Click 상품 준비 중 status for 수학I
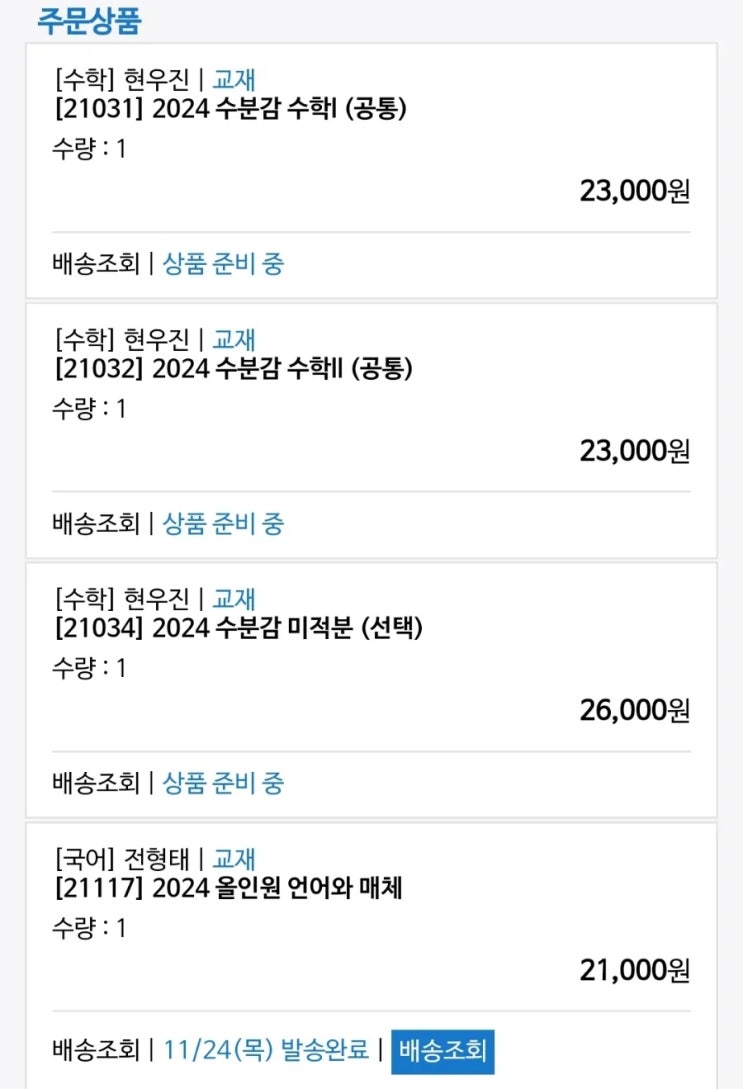Viewport: 743px width, 1089px height. [x=223, y=264]
